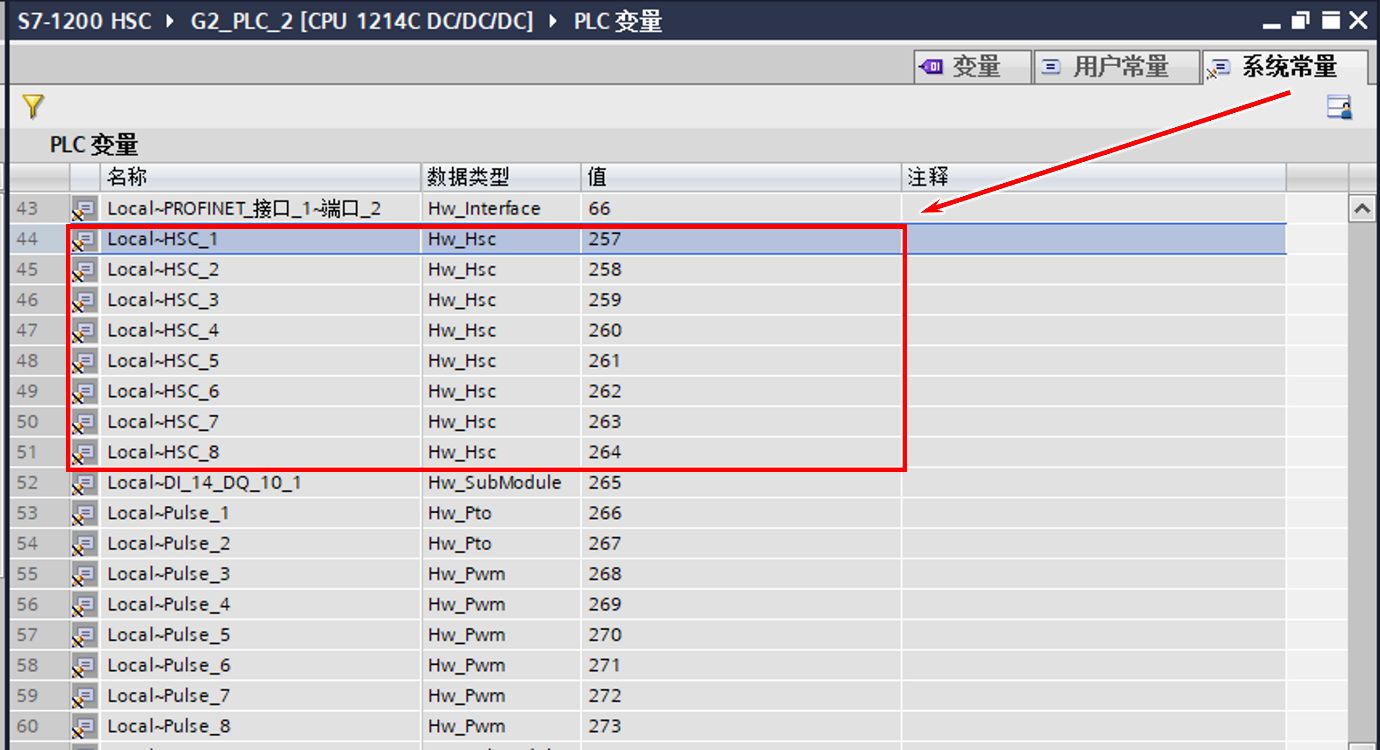Click the row icon for Local~Pulse_8
Viewport: 1380px width, 750px height.
click(x=84, y=727)
